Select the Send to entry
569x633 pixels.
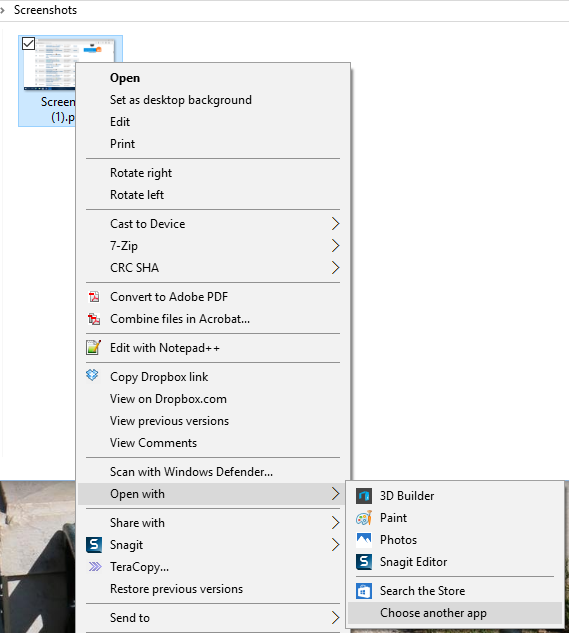pos(213,618)
